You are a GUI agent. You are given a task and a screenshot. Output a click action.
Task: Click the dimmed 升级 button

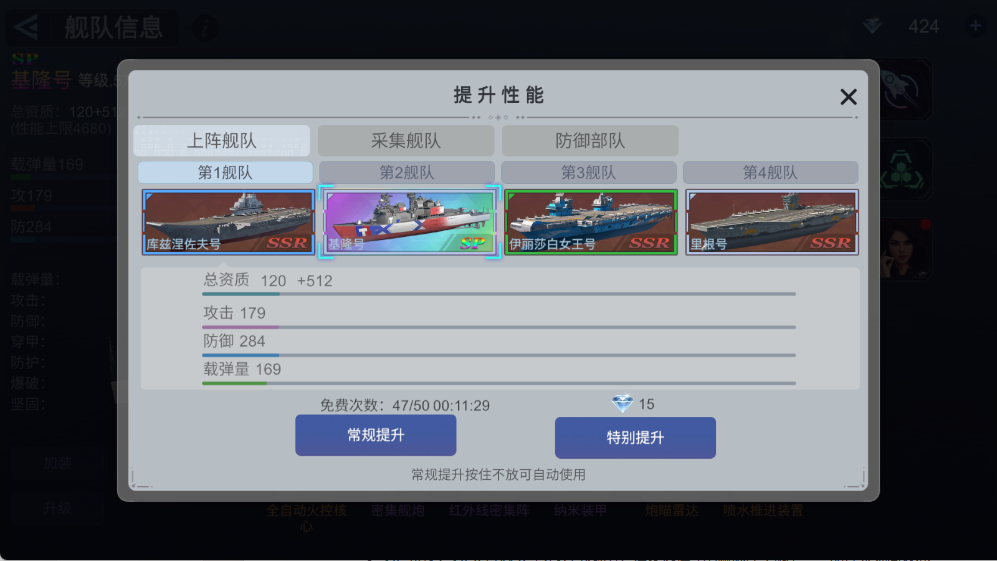click(57, 508)
